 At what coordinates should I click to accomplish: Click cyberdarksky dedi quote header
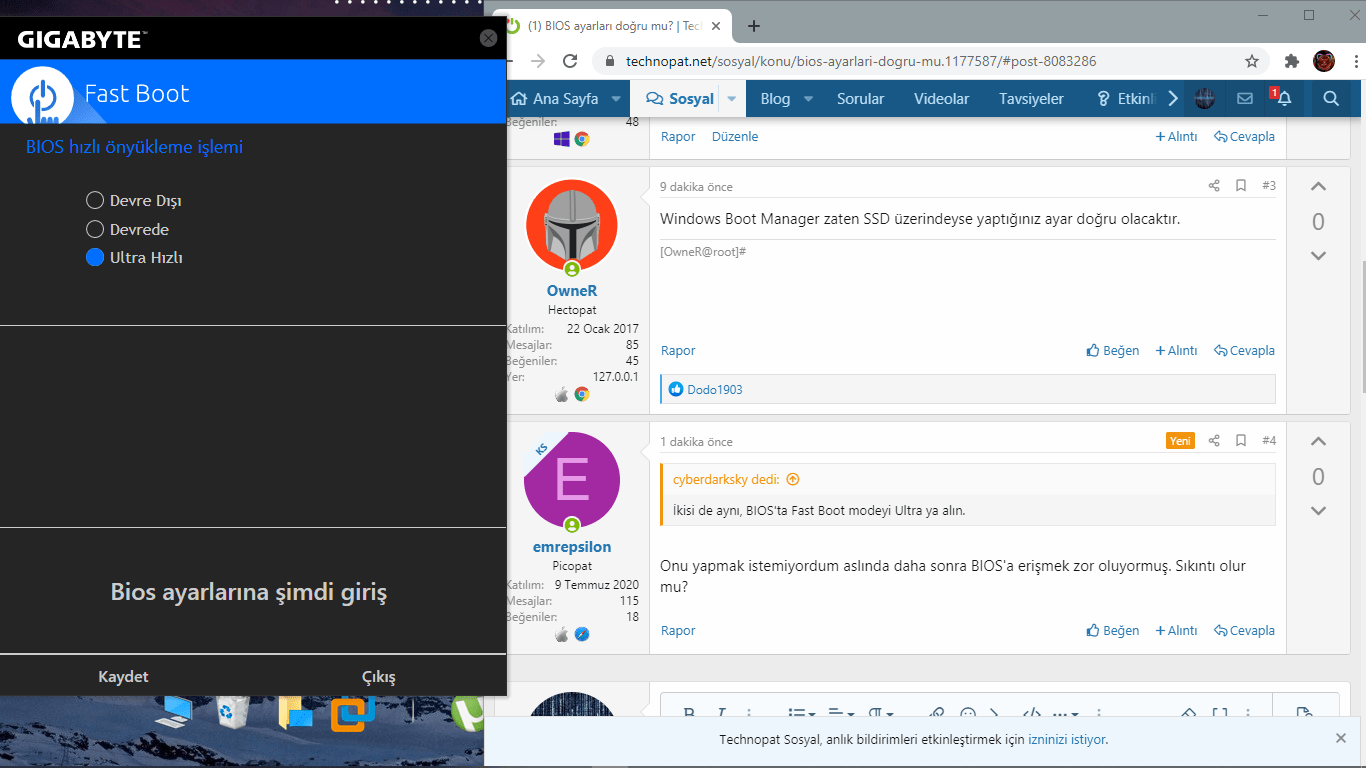pyautogui.click(x=726, y=480)
